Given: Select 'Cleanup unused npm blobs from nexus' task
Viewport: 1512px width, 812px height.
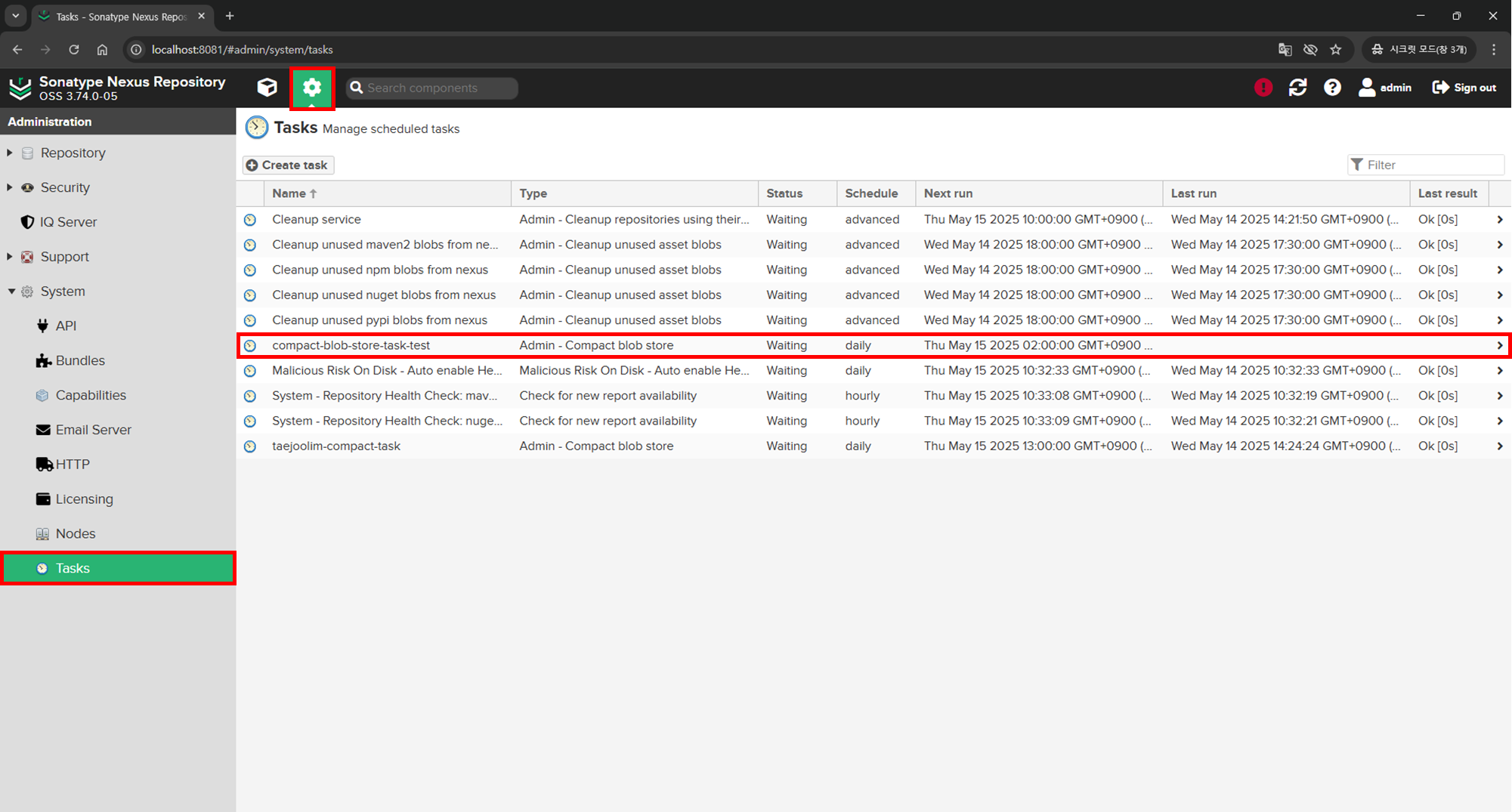Looking at the screenshot, I should (380, 270).
